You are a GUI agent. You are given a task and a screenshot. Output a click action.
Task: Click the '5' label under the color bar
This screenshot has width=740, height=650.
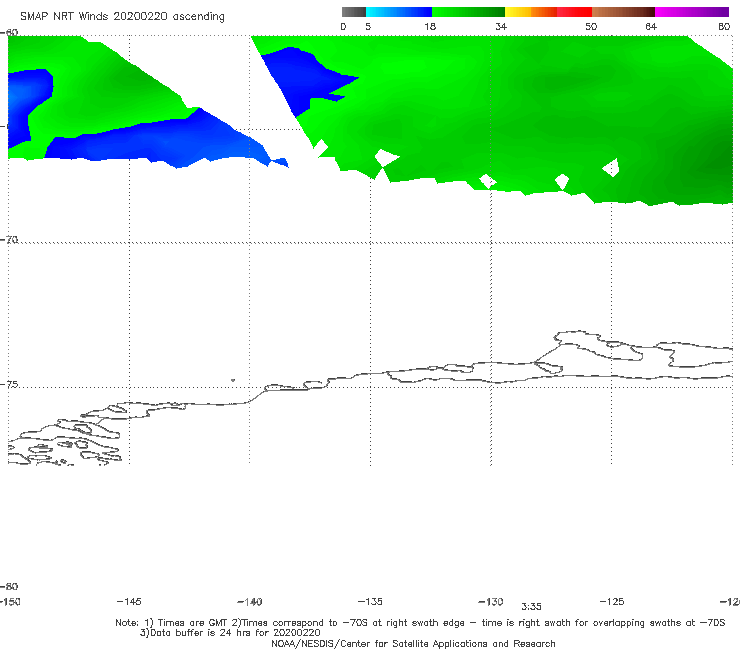point(368,27)
